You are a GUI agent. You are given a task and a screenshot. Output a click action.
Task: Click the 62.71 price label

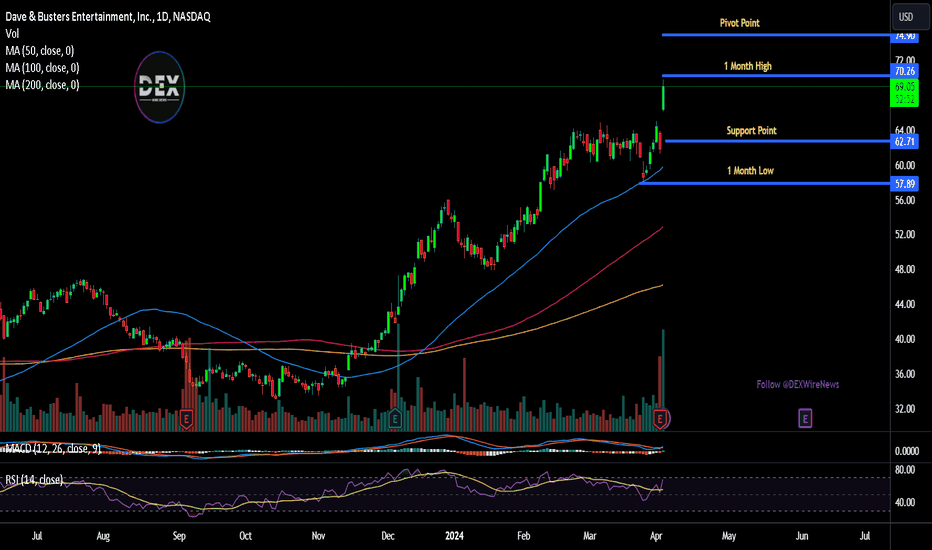click(905, 142)
